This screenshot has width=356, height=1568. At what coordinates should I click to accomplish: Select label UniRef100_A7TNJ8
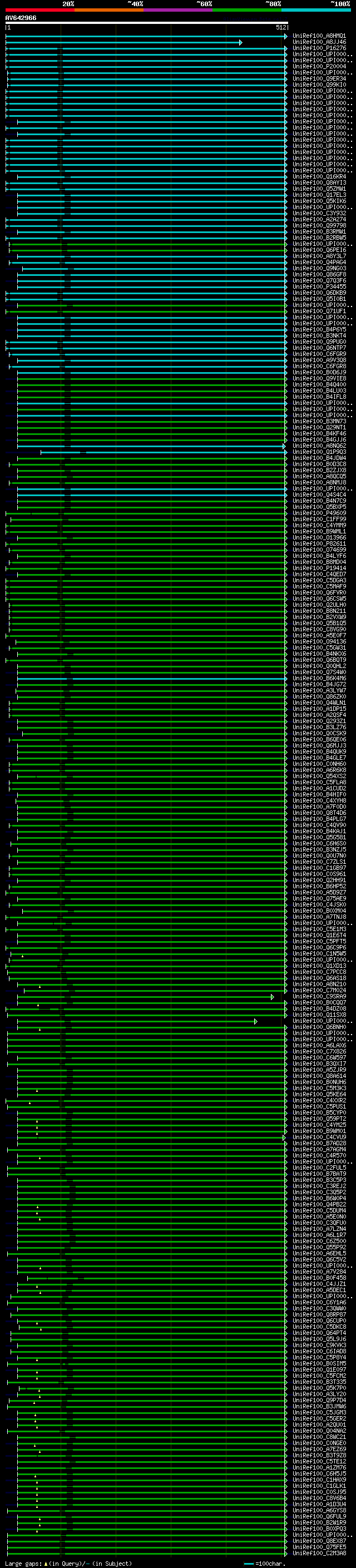319,917
